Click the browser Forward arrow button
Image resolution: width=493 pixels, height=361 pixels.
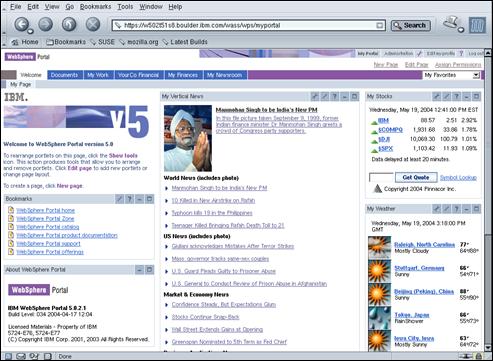coord(45,24)
